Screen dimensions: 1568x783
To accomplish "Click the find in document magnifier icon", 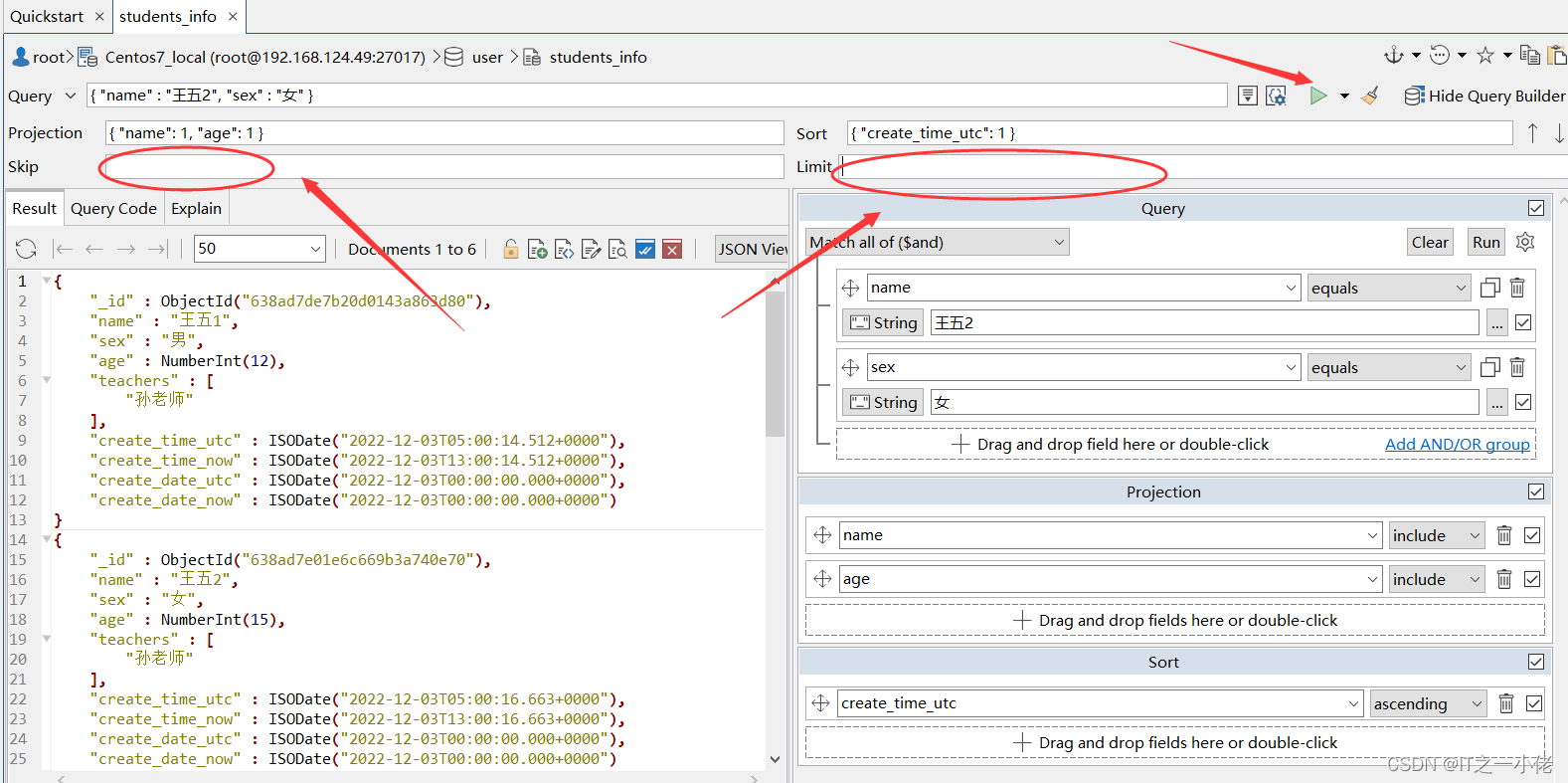I will (617, 249).
